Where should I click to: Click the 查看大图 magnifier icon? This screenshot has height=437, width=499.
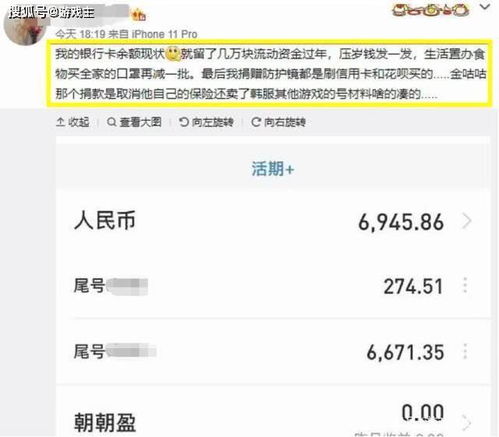coord(112,122)
